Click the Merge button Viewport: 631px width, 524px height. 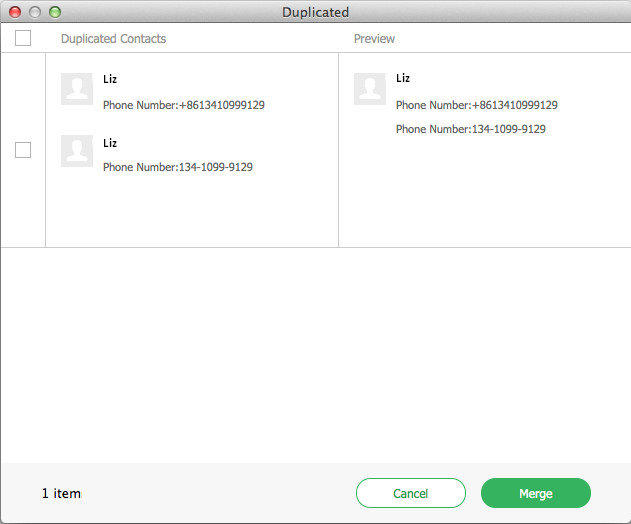pyautogui.click(x=536, y=493)
